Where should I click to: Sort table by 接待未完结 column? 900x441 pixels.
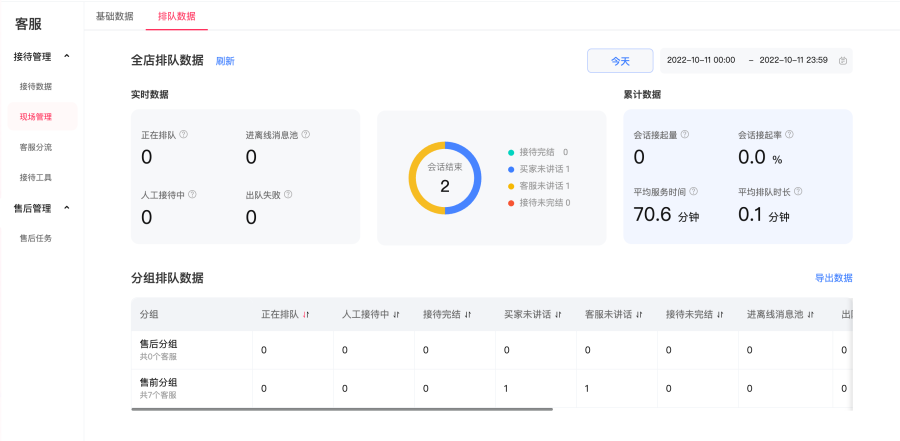[x=720, y=315]
